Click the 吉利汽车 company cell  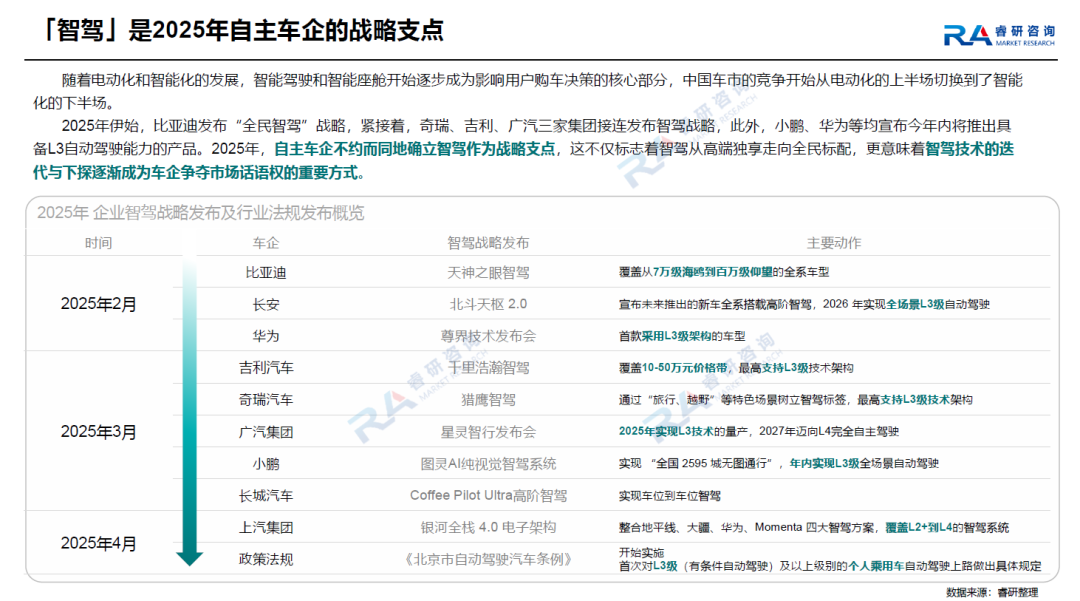(266, 368)
